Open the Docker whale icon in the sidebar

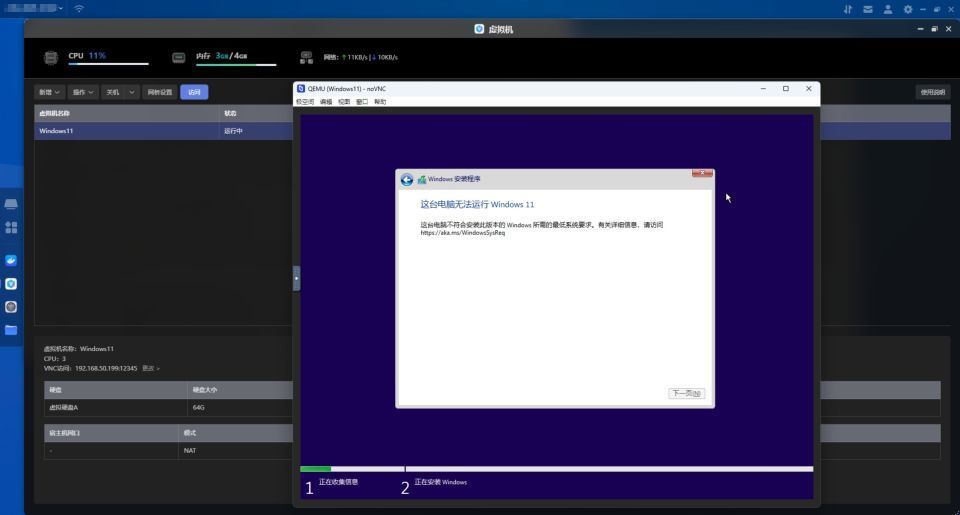coord(11,260)
